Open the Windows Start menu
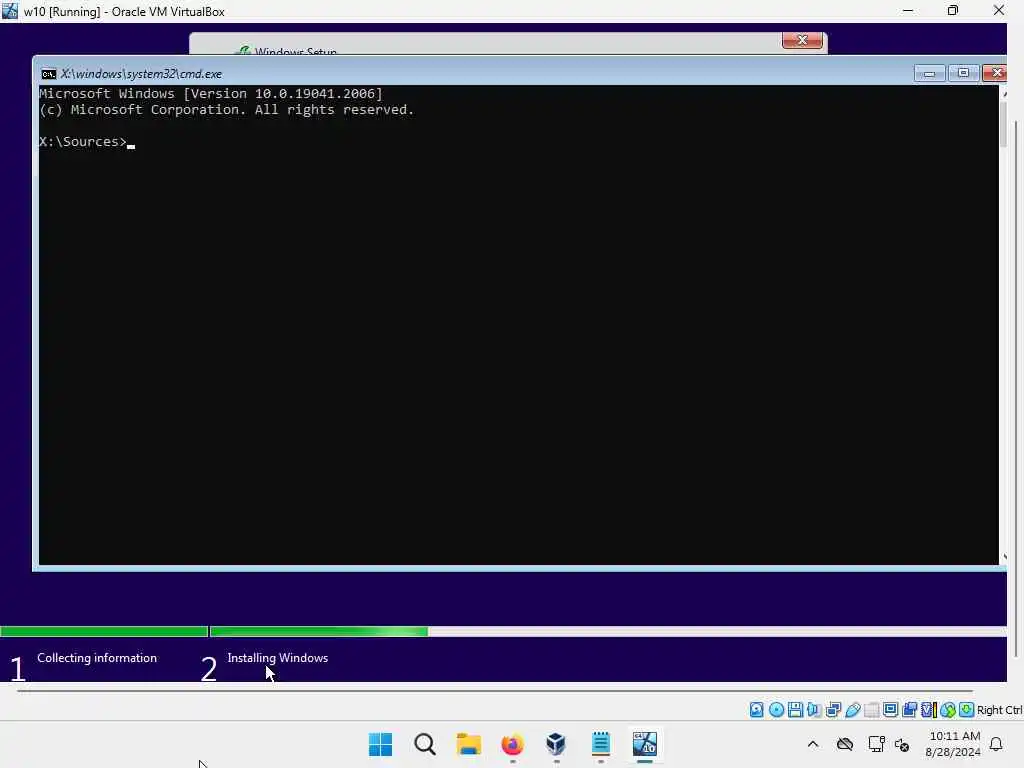The height and width of the screenshot is (768, 1024). (381, 744)
